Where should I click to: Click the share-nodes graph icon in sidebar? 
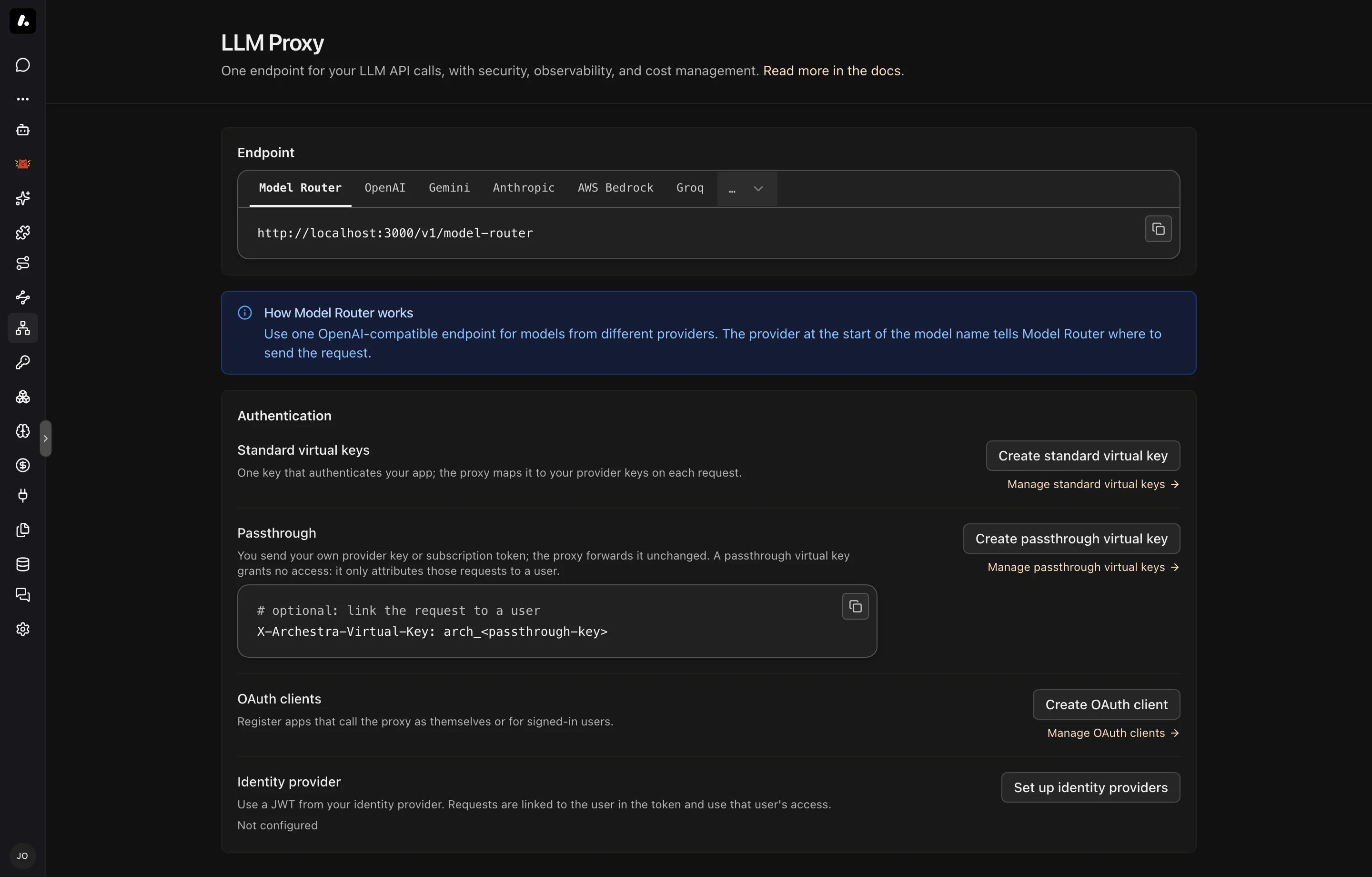(x=23, y=297)
